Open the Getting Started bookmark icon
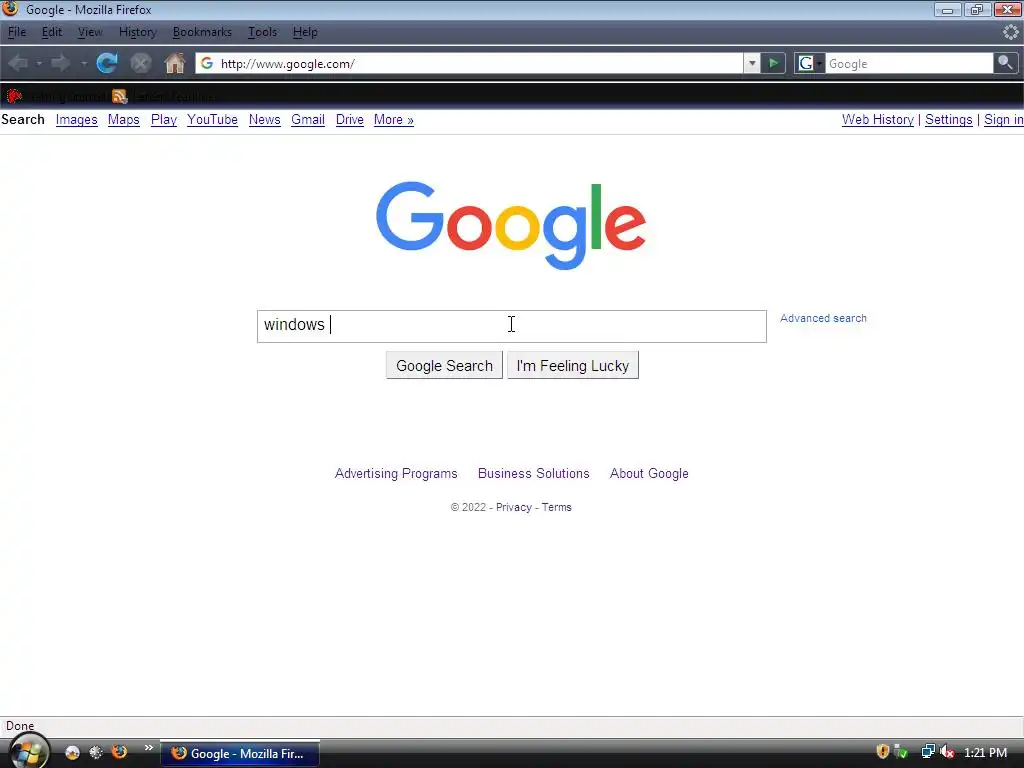Image resolution: width=1024 pixels, height=768 pixels. tap(14, 97)
